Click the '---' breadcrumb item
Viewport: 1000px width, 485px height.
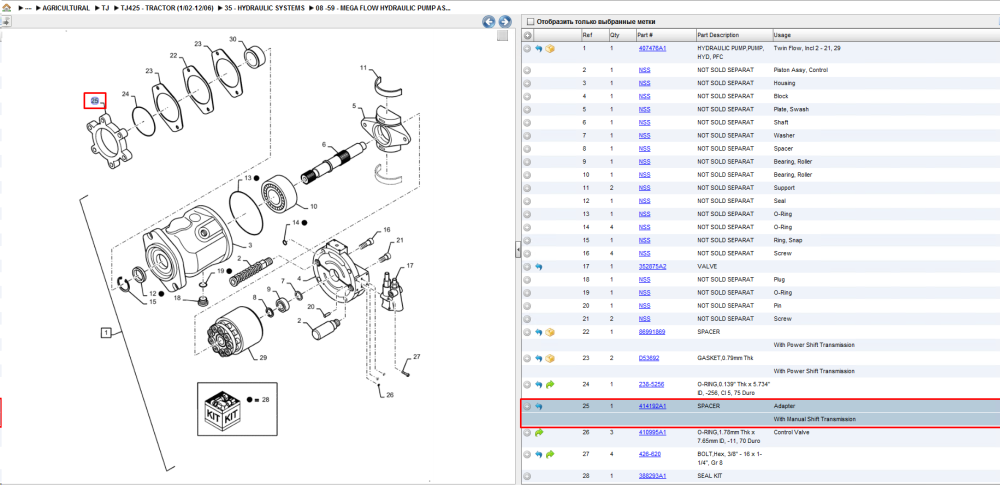[x=28, y=8]
